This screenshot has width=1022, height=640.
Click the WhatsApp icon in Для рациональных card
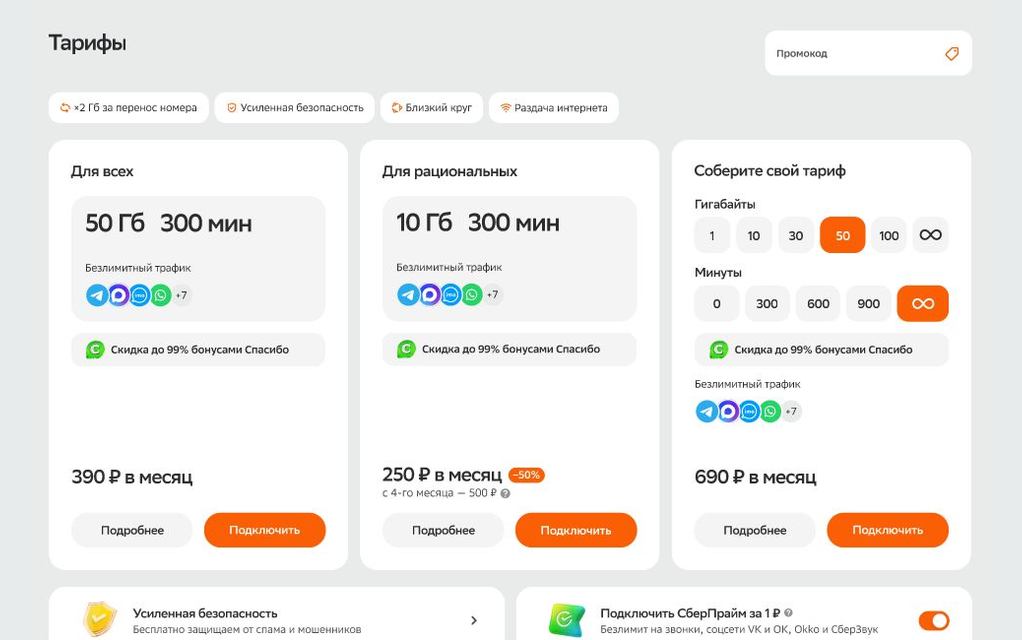[472, 295]
